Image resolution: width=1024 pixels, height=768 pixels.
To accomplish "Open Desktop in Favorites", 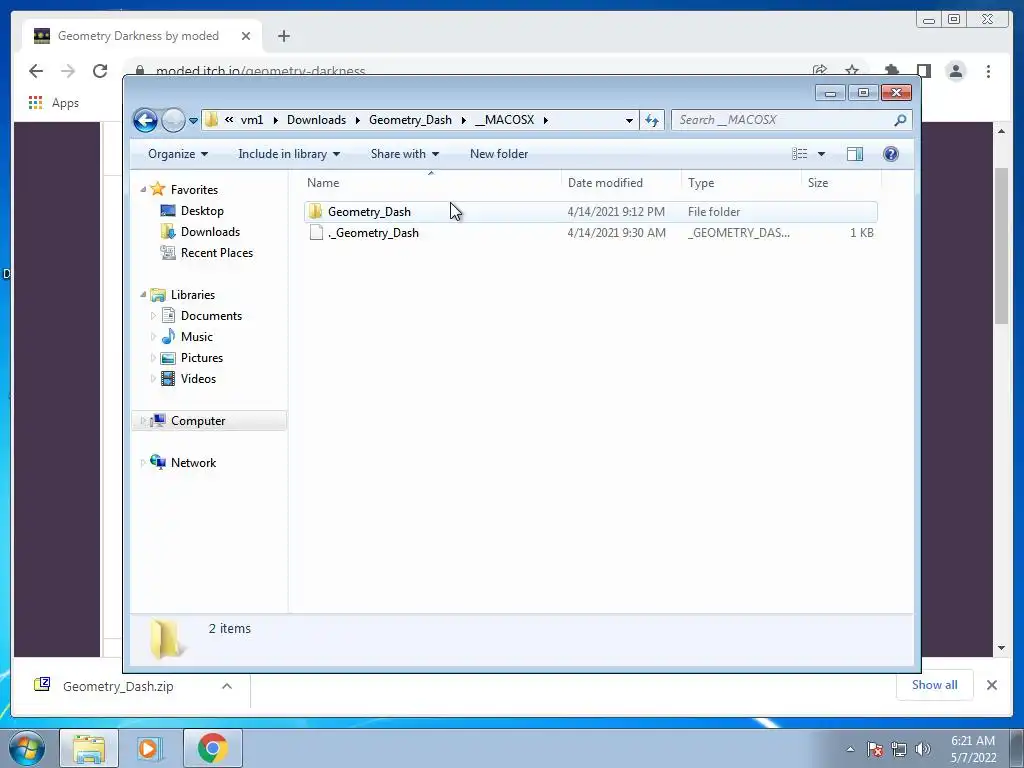I will [x=202, y=211].
